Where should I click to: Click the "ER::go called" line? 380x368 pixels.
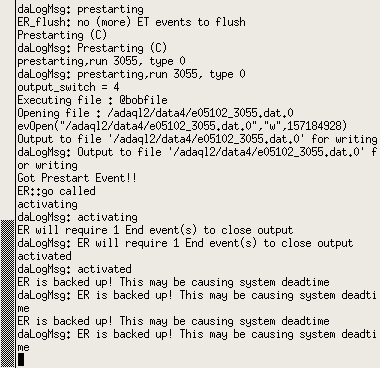pos(56,191)
